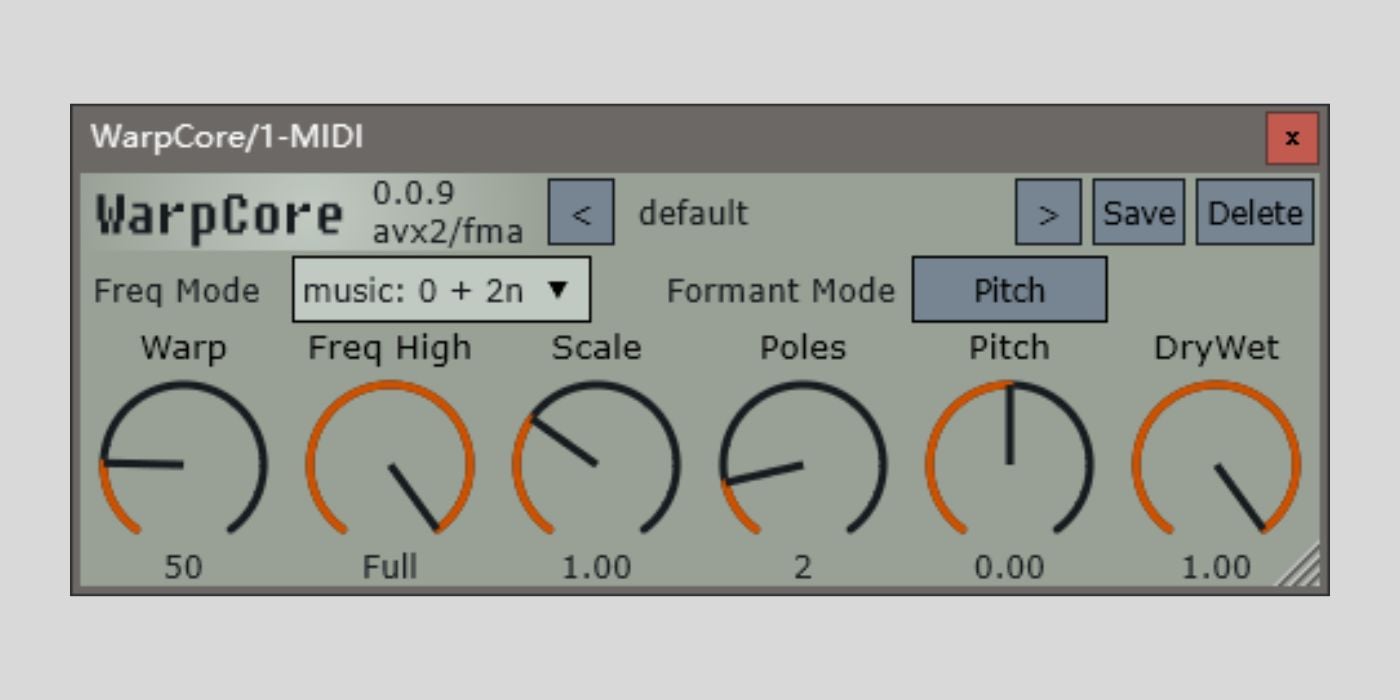This screenshot has width=1400, height=700.
Task: Close the WarpCore plugin window
Action: coord(1292,138)
